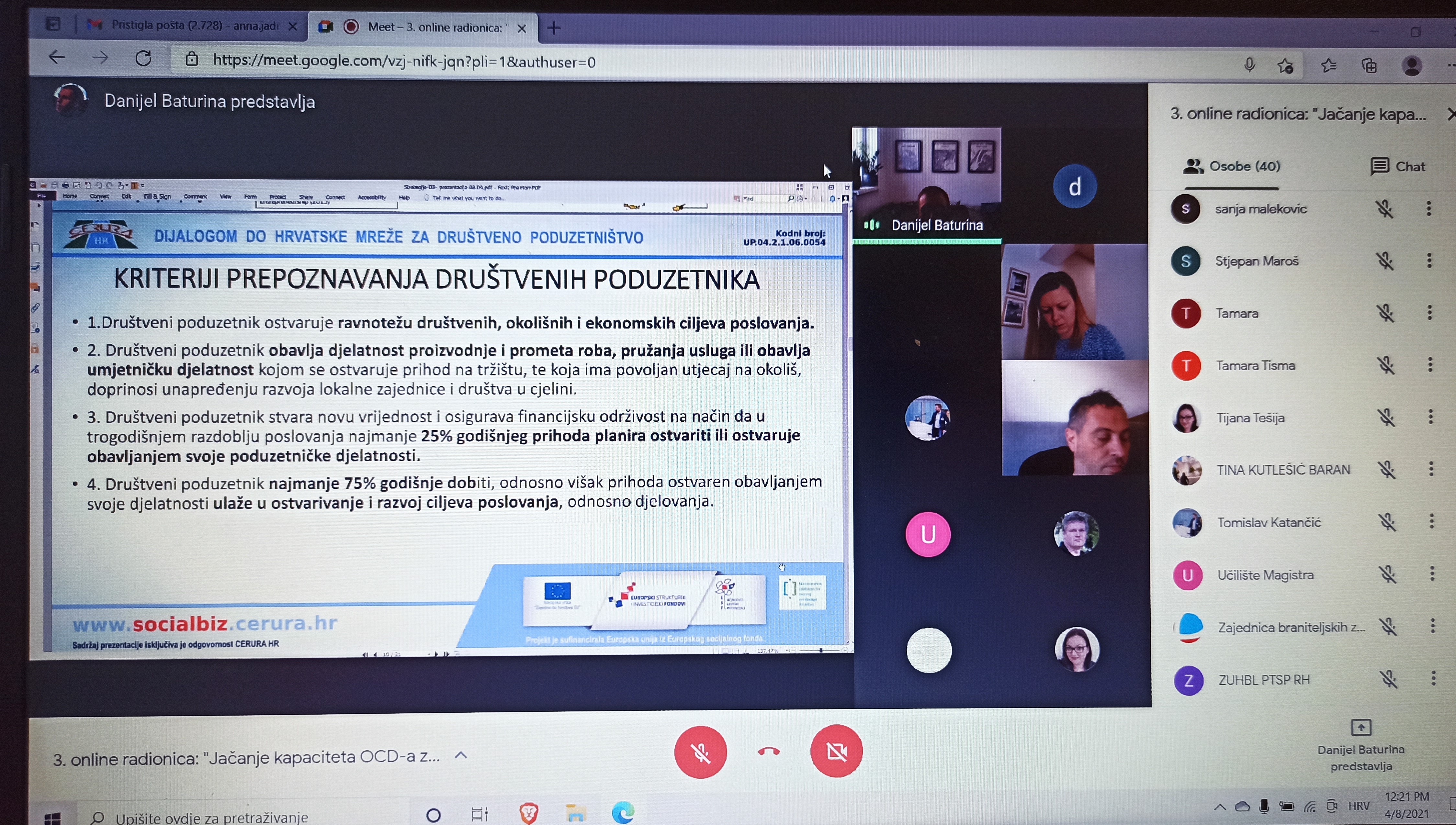
Task: Open the Gmail Pristigla pošta tab
Action: click(187, 26)
